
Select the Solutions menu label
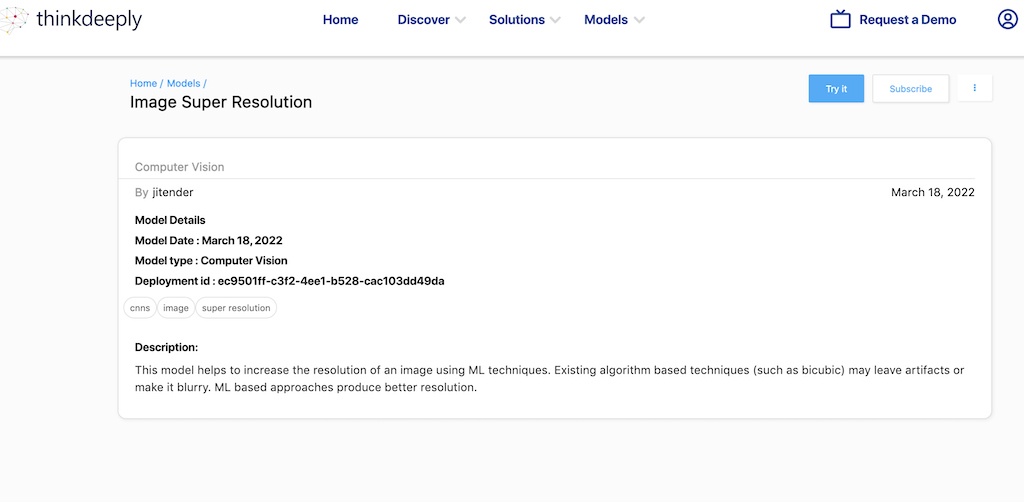click(516, 20)
